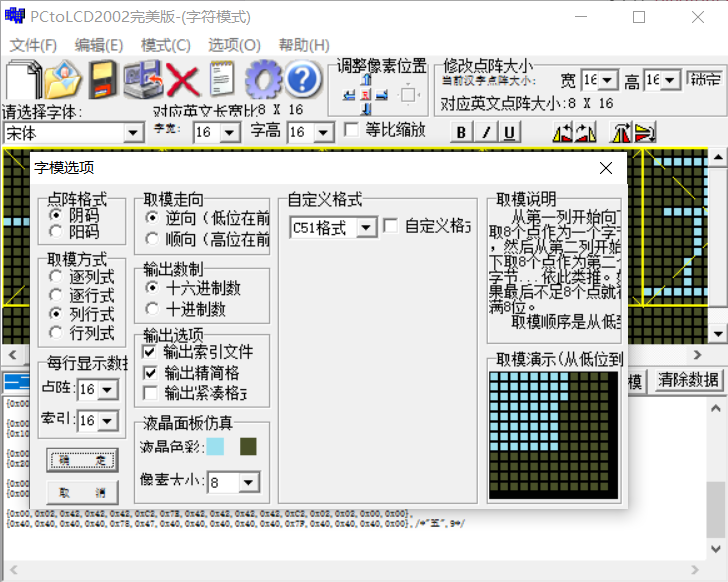Viewport: 728px width, 582px height.
Task: Click the horizontal mirror flip icon
Action: [621, 132]
